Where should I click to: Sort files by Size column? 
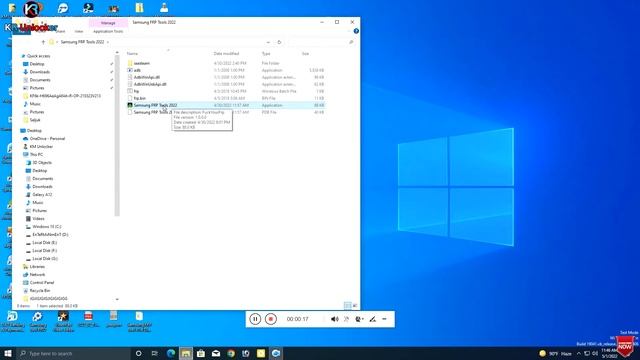[x=305, y=53]
